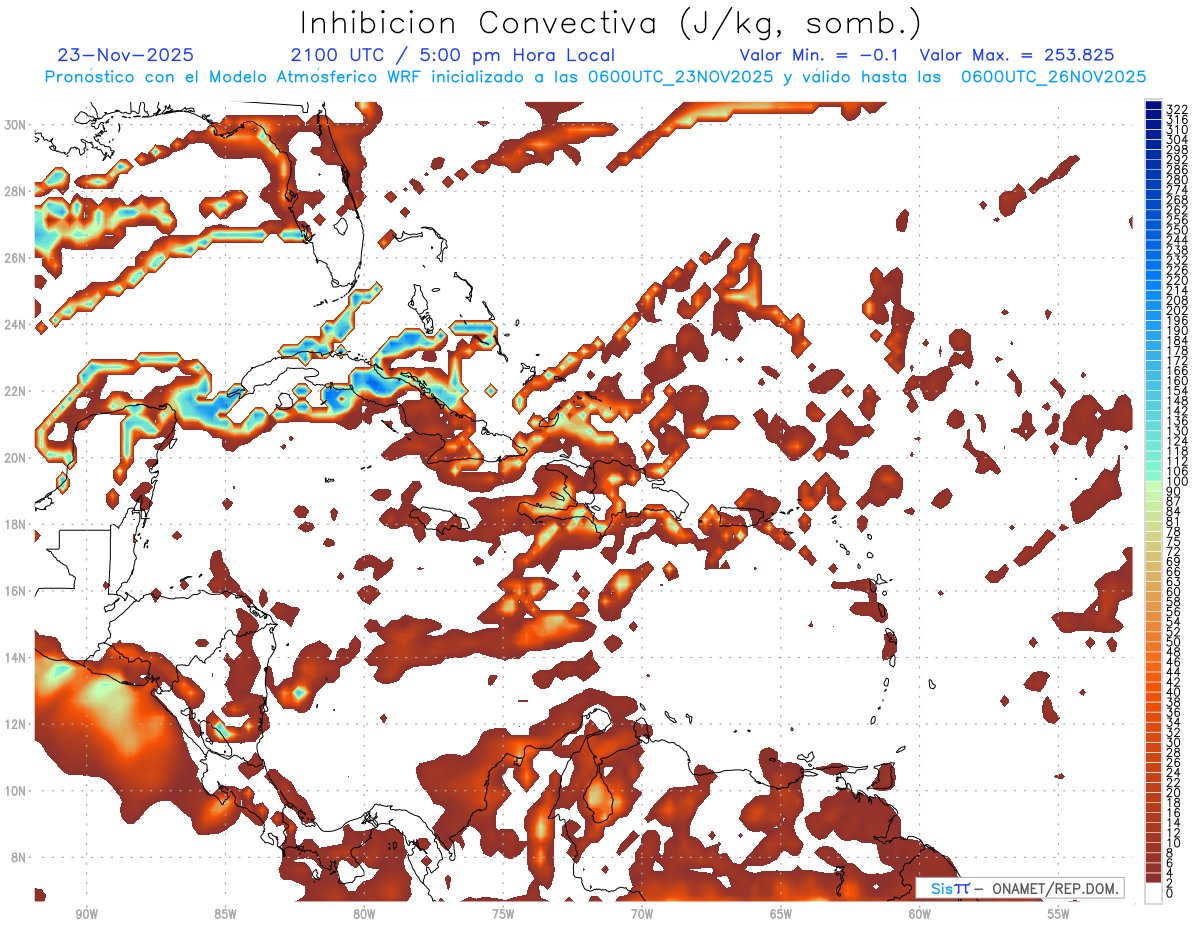Viewport: 1200px width, 927px height.
Task: Click the '10N' latitude label
Action: tap(17, 791)
